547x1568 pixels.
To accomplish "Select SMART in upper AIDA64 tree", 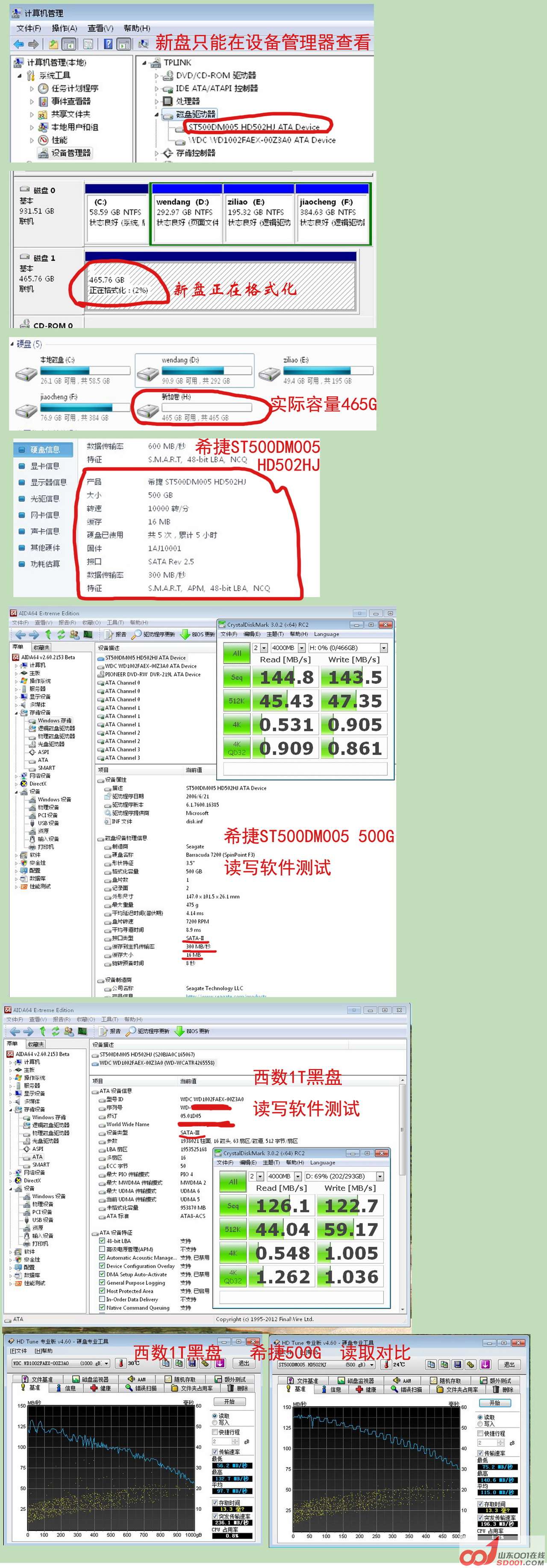I will click(x=46, y=768).
